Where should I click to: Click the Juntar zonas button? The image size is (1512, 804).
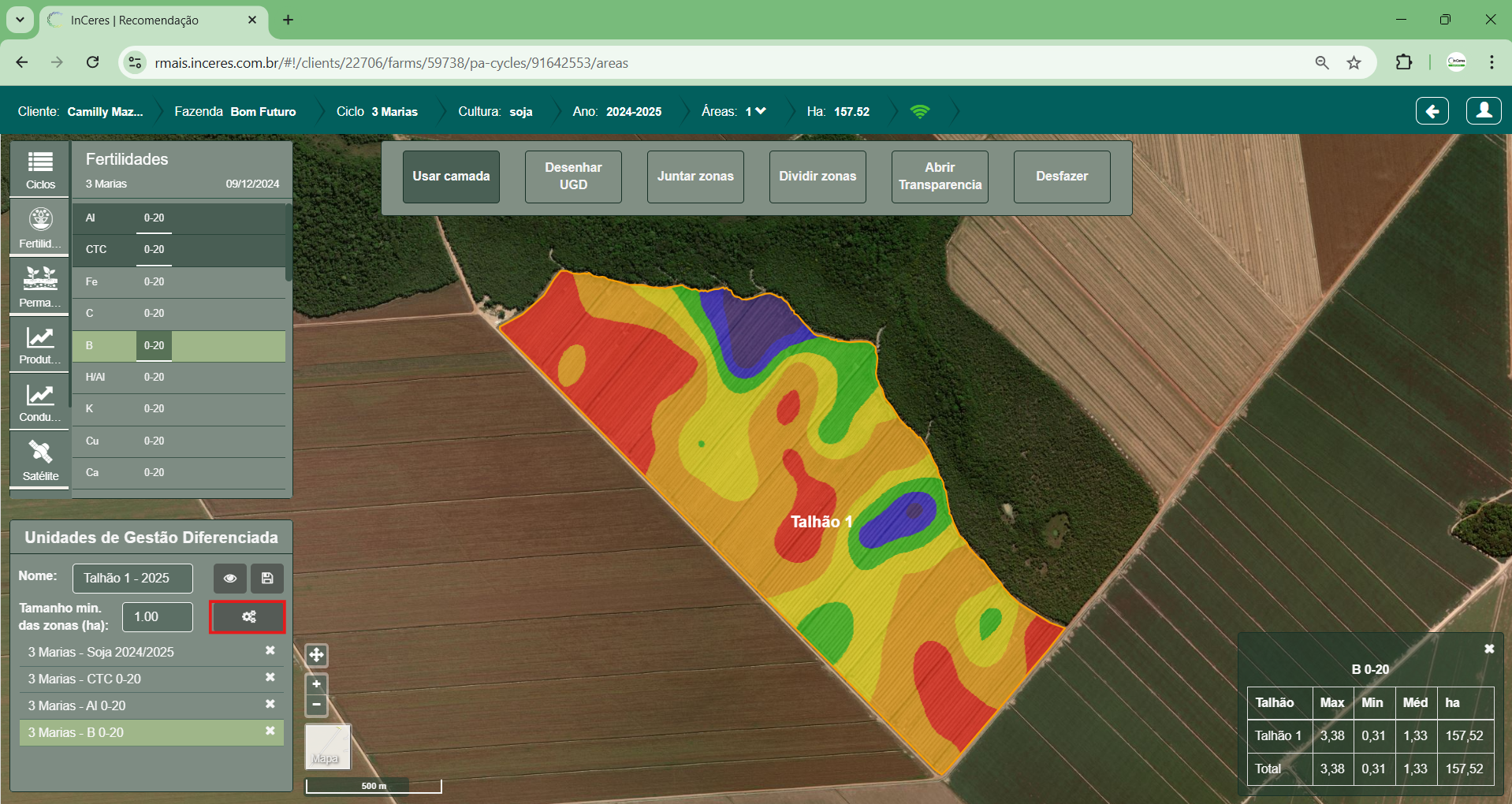[695, 177]
